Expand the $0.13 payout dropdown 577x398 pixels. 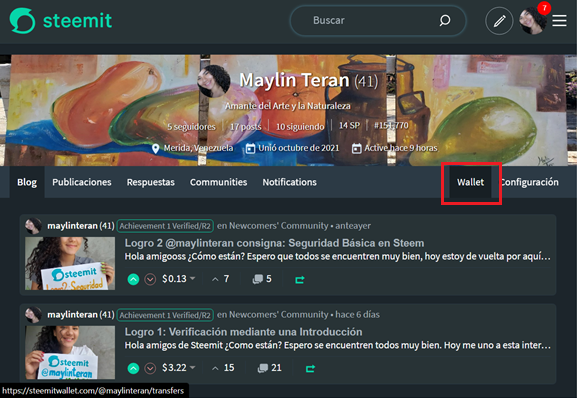178,279
